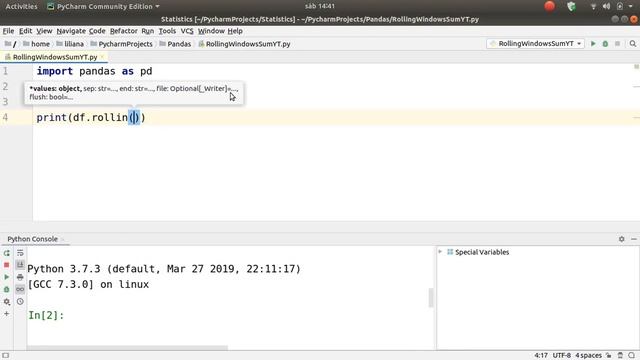This screenshot has height=360, width=640.
Task: Toggle file read-only lock in status bar
Action: point(609,356)
